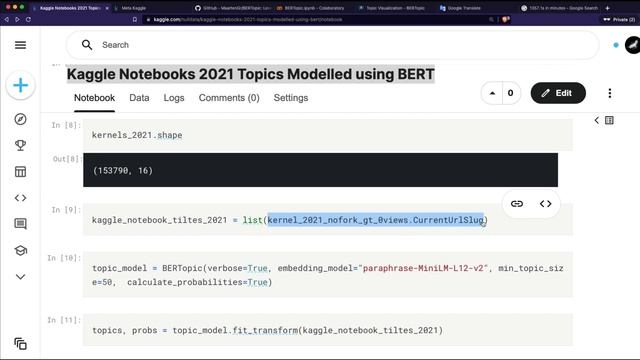Switch to the Notebook tab
The height and width of the screenshot is (360, 640).
94,98
